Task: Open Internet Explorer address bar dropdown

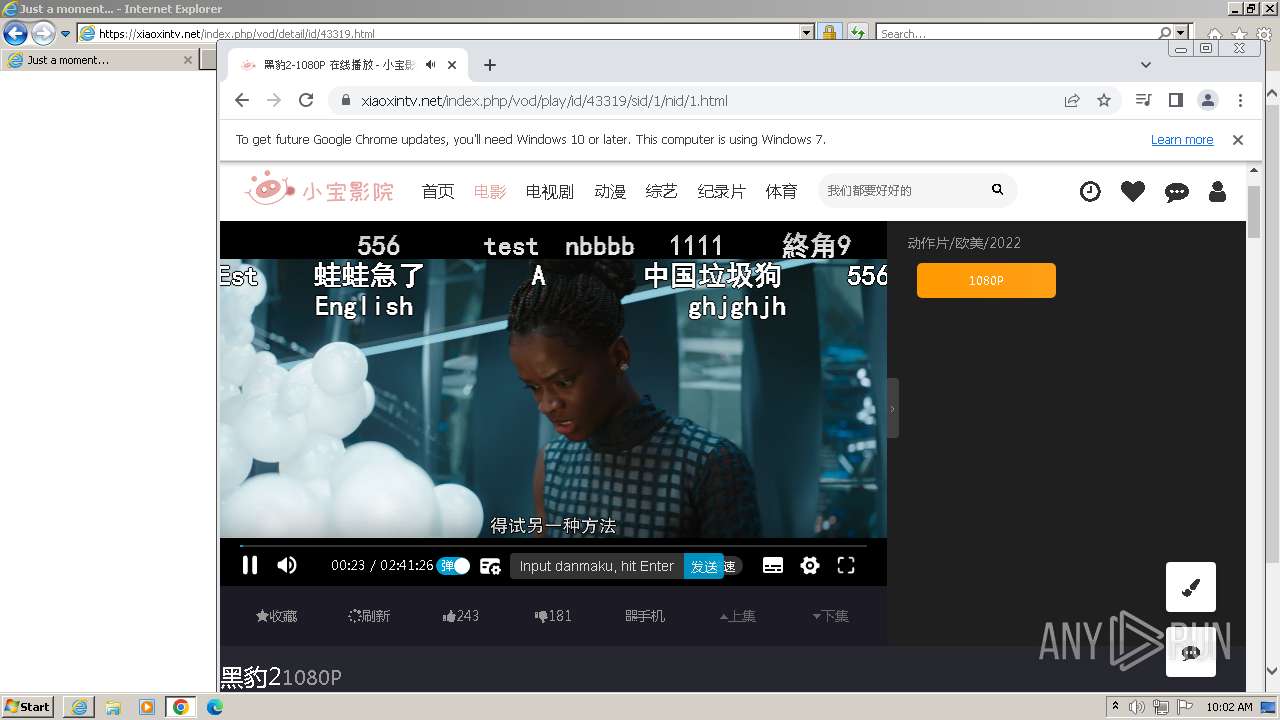Action: [807, 33]
